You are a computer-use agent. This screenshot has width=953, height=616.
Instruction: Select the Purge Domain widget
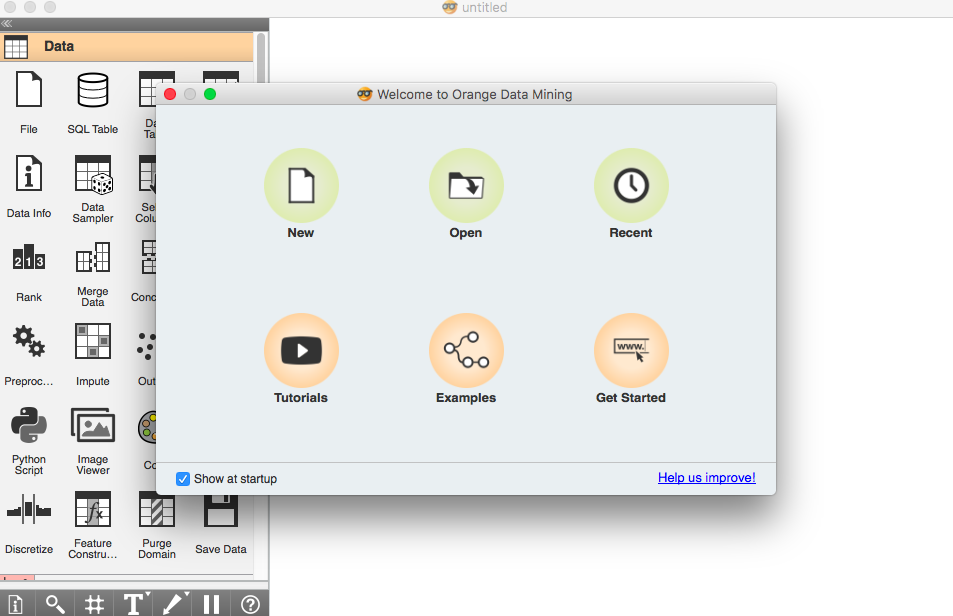[x=157, y=525]
